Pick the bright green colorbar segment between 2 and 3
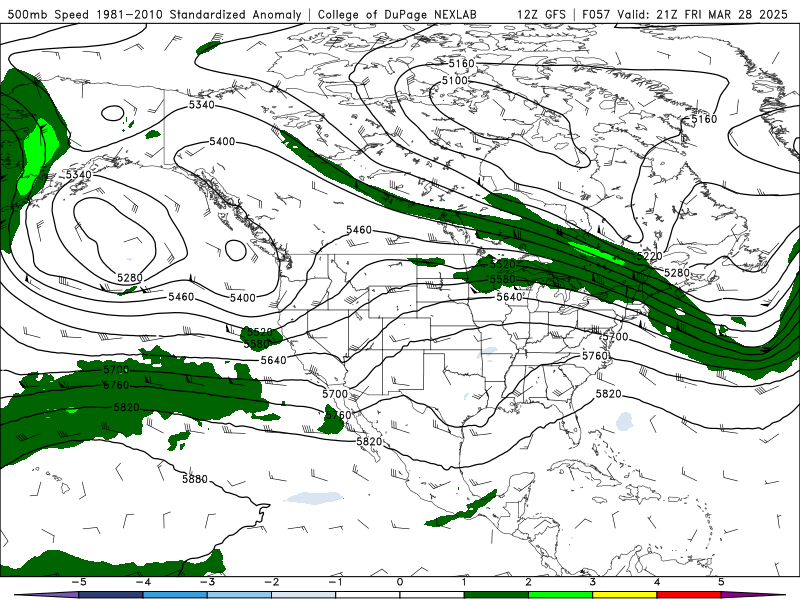Image resolution: width=800 pixels, height=600 pixels. pyautogui.click(x=560, y=595)
